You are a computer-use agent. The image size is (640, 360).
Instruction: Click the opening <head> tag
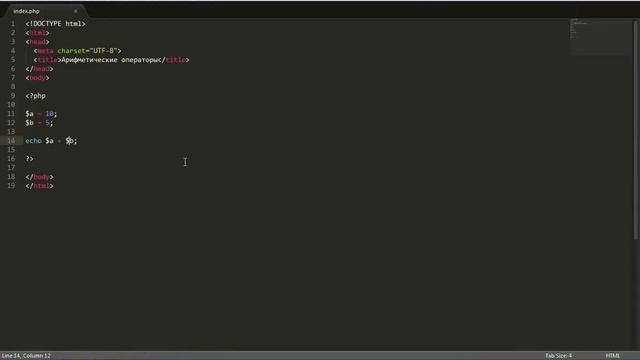(37, 42)
